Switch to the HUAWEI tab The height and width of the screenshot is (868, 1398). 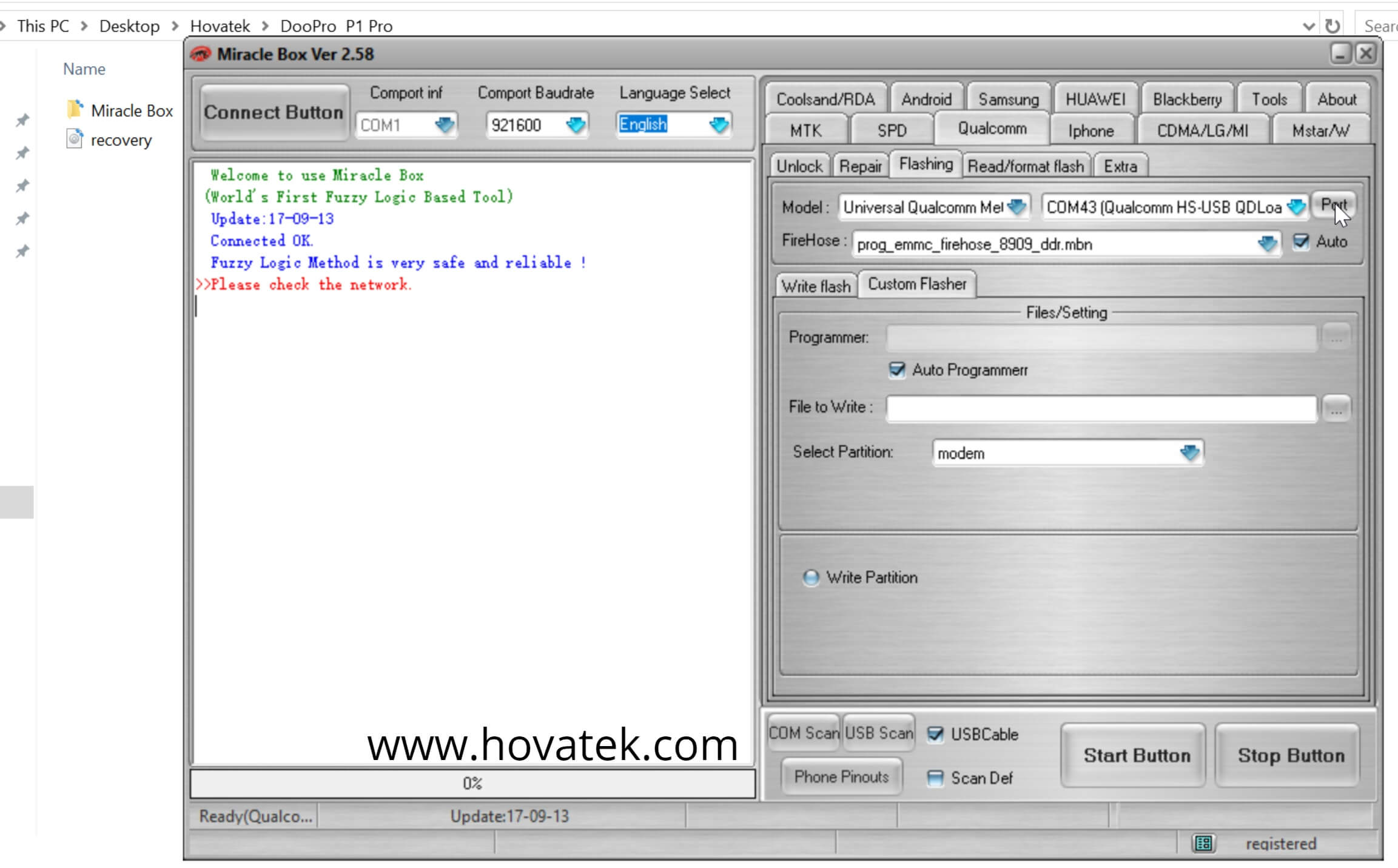[x=1095, y=99]
